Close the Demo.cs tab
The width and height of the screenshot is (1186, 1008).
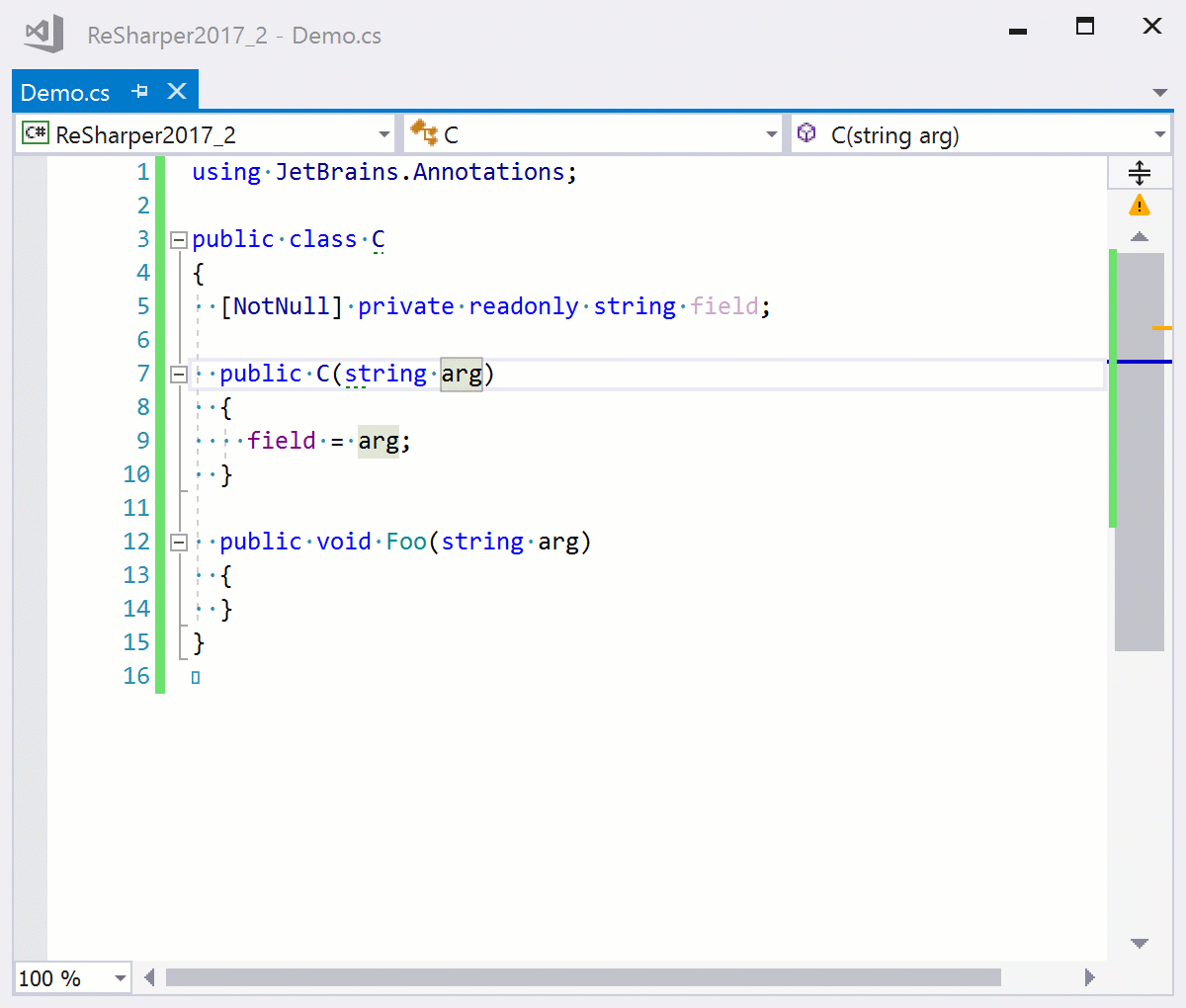[x=177, y=92]
